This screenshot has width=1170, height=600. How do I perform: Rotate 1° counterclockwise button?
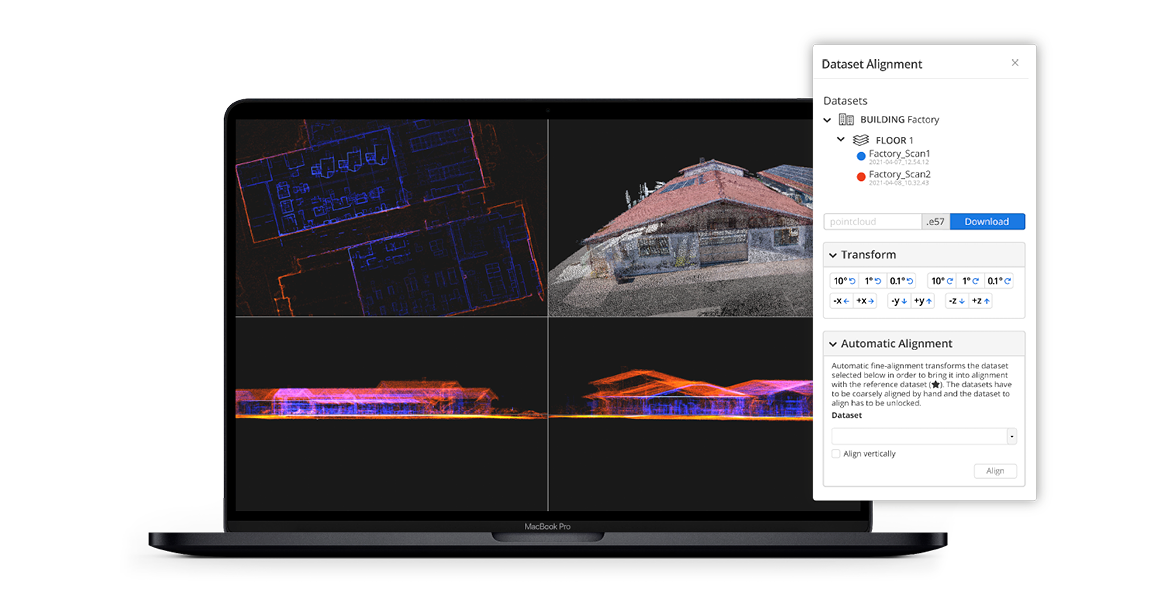pos(872,281)
